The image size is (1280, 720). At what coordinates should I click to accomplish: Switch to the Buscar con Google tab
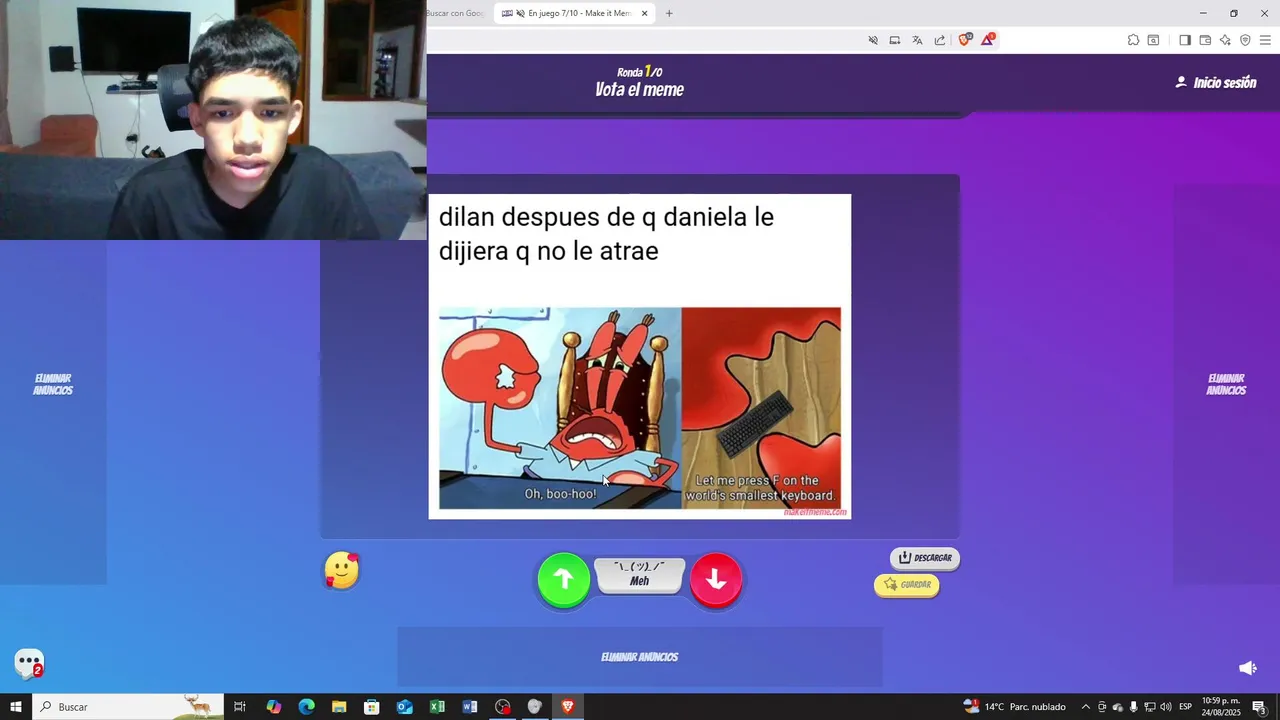point(456,13)
